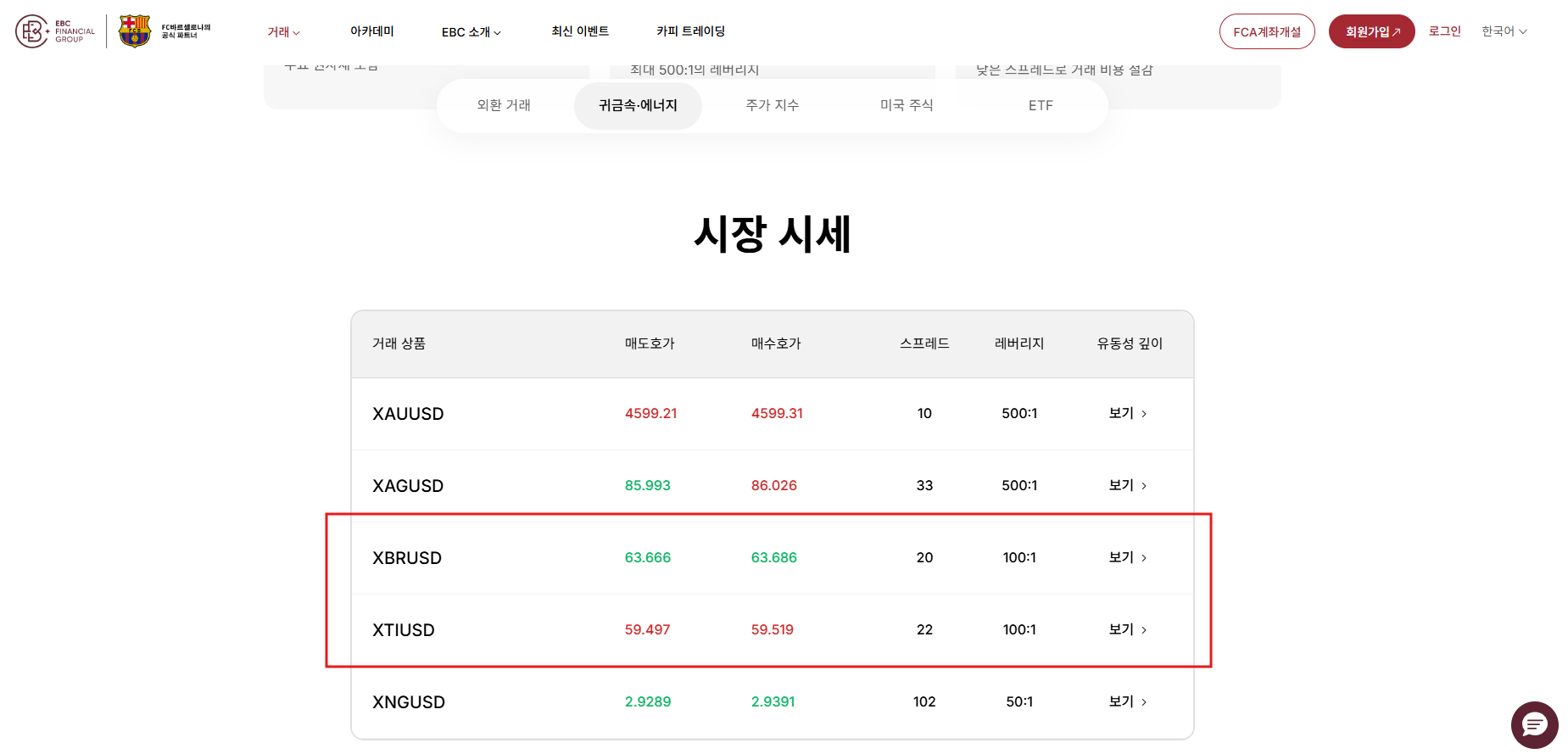Select the 미국 주식 tab
Image resolution: width=1568 pixels, height=754 pixels.
tap(906, 105)
